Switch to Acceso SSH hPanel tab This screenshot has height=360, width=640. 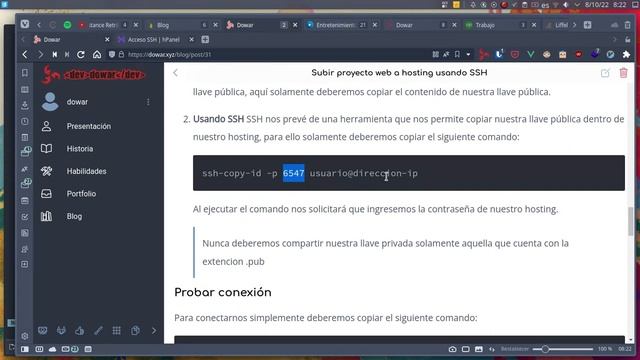(153, 40)
